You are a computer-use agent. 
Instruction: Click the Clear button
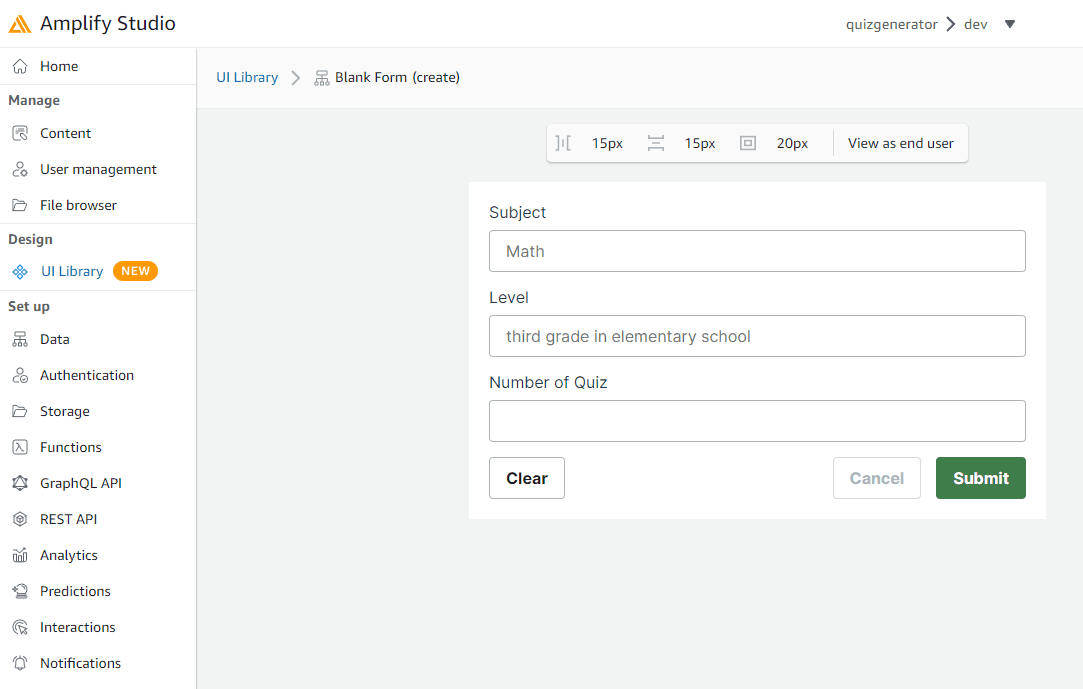coord(526,478)
